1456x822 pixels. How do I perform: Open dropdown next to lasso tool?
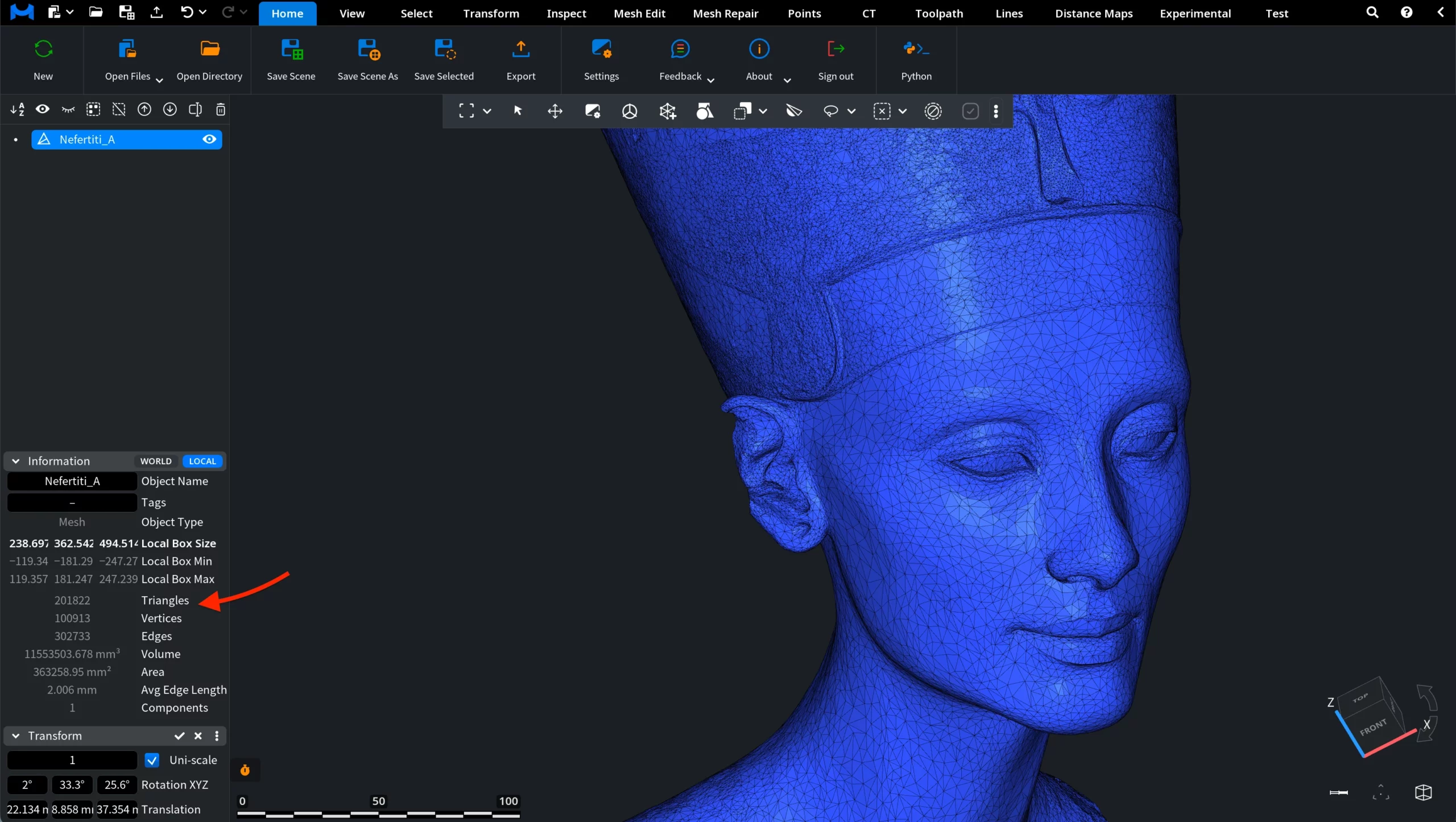851,111
